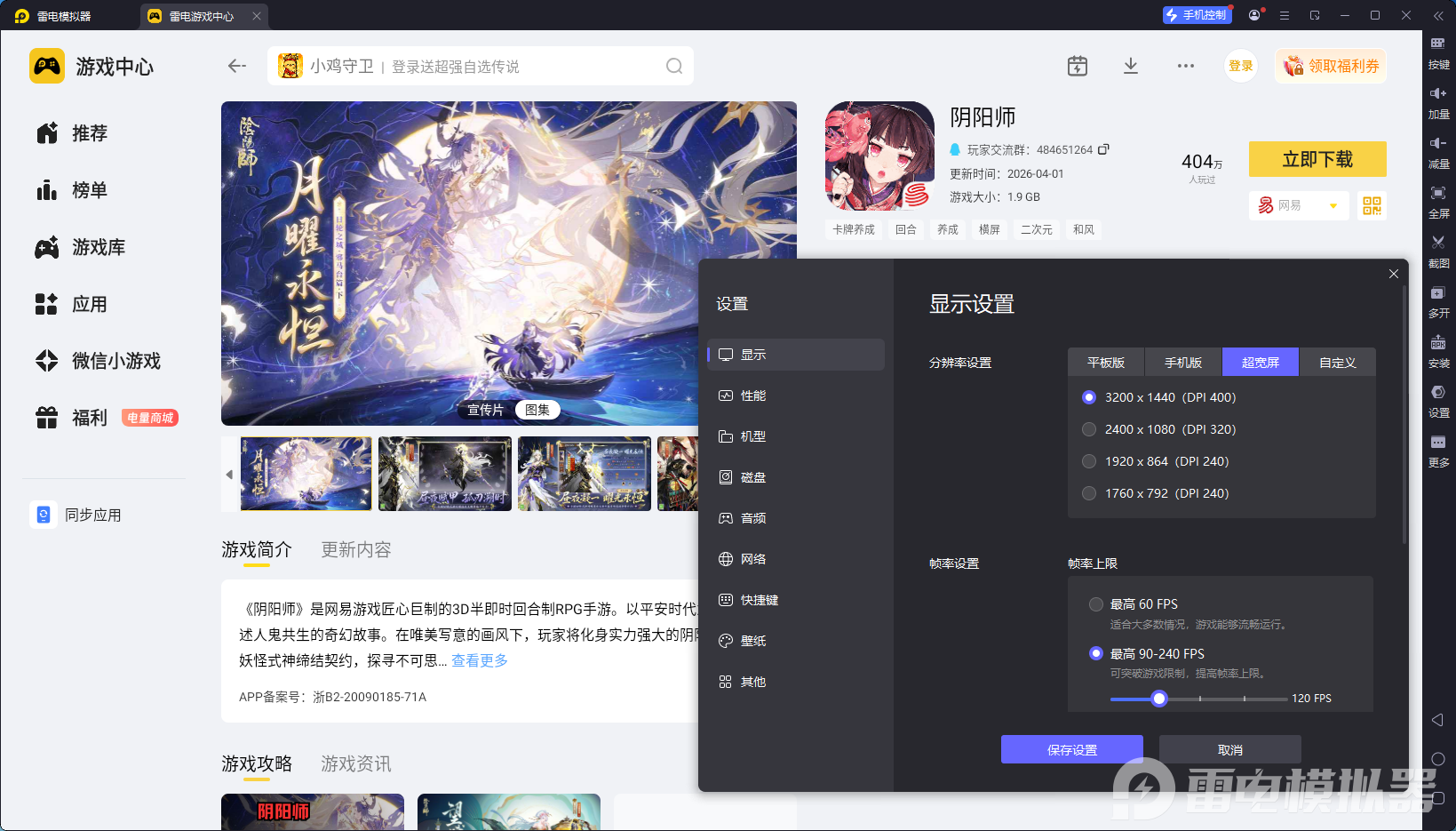Open 多开 multi-instance manager

pos(1438,302)
